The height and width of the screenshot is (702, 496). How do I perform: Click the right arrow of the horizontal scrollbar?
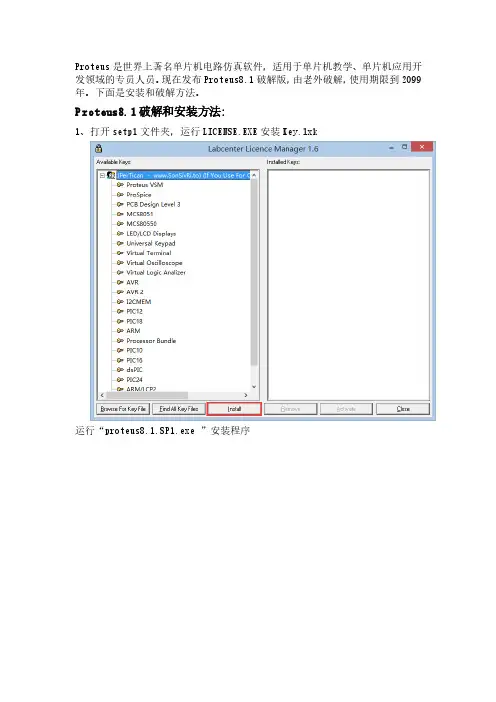click(246, 395)
